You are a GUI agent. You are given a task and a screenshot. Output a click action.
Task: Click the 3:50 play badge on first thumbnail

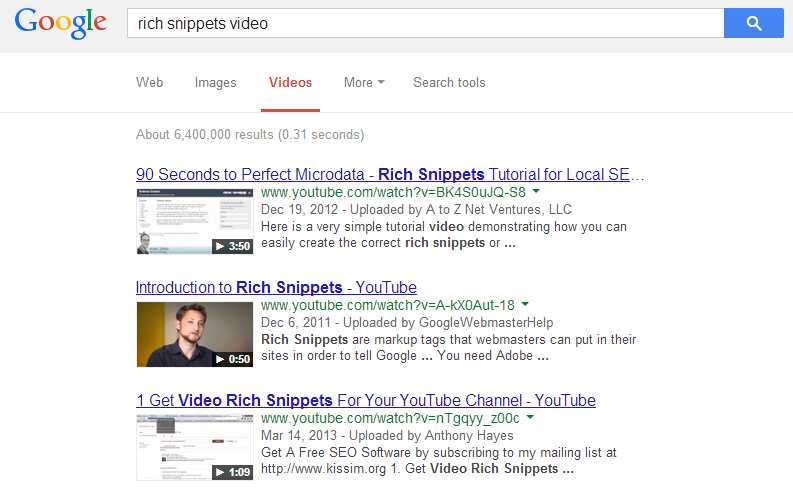[232, 246]
